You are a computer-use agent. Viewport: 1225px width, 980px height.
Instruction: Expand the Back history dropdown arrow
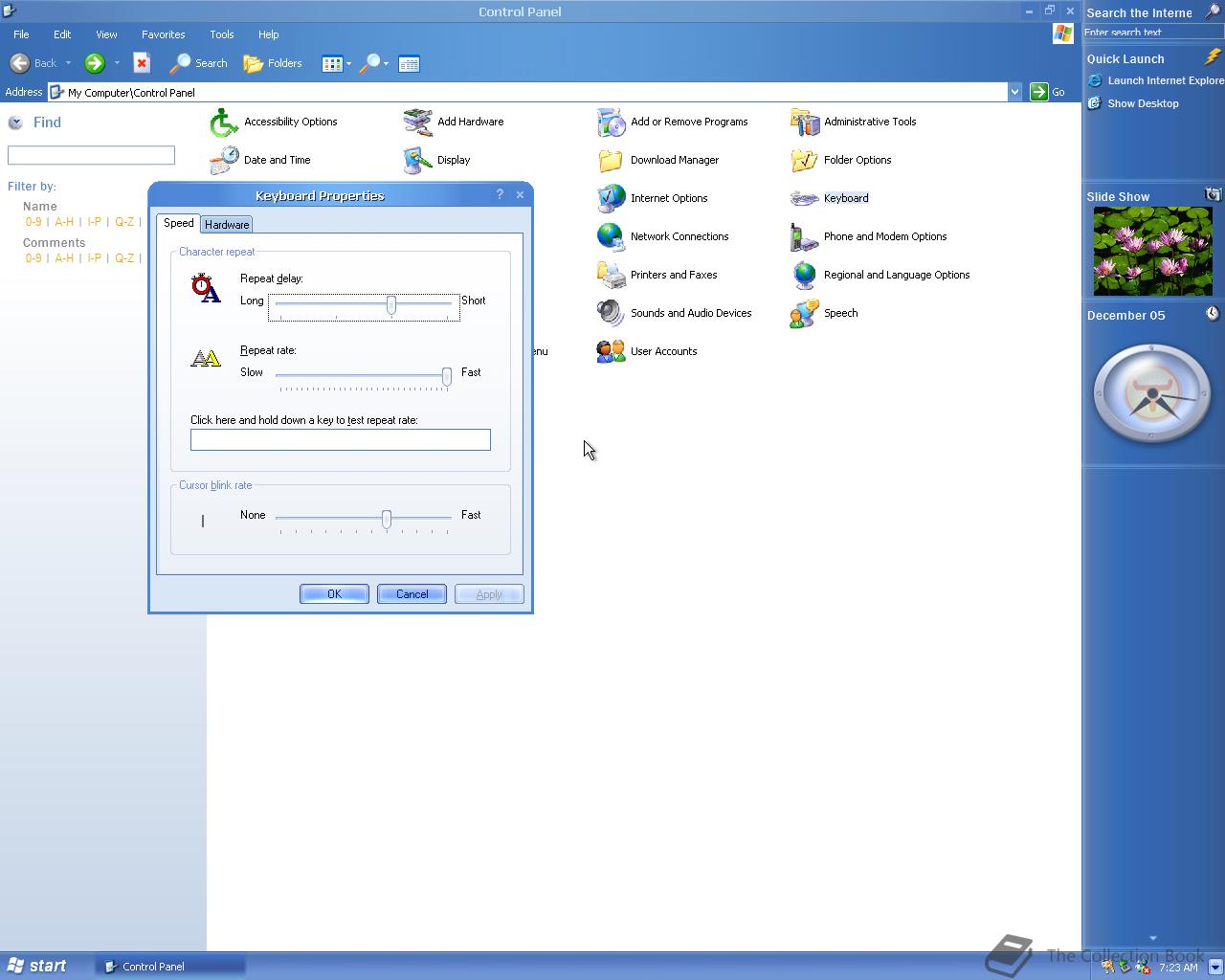point(68,63)
